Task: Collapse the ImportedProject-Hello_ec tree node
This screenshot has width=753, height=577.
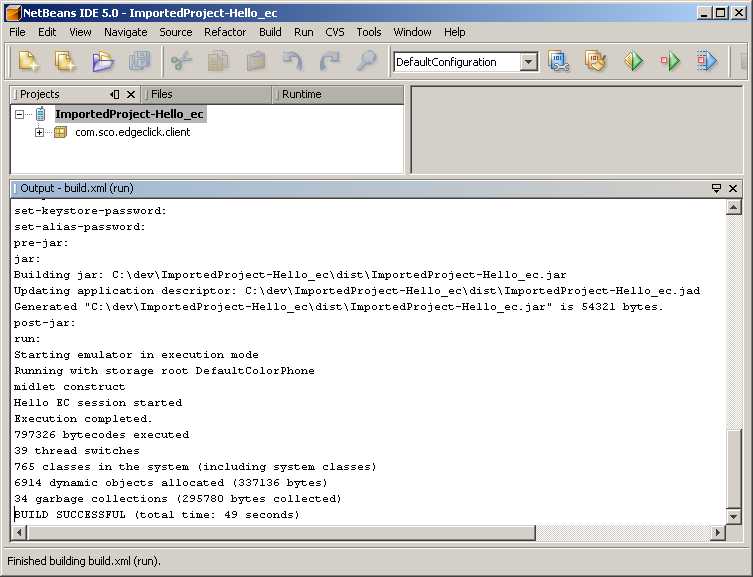Action: [x=19, y=114]
